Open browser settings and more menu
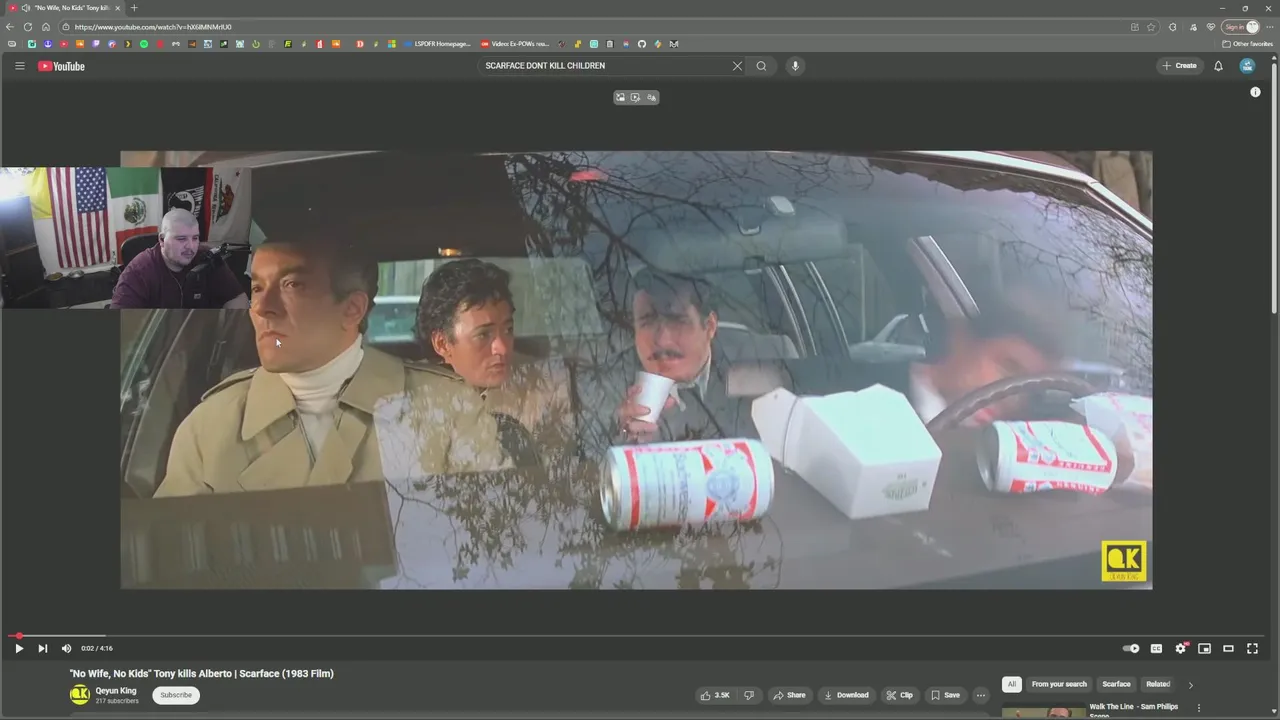 click(1270, 27)
